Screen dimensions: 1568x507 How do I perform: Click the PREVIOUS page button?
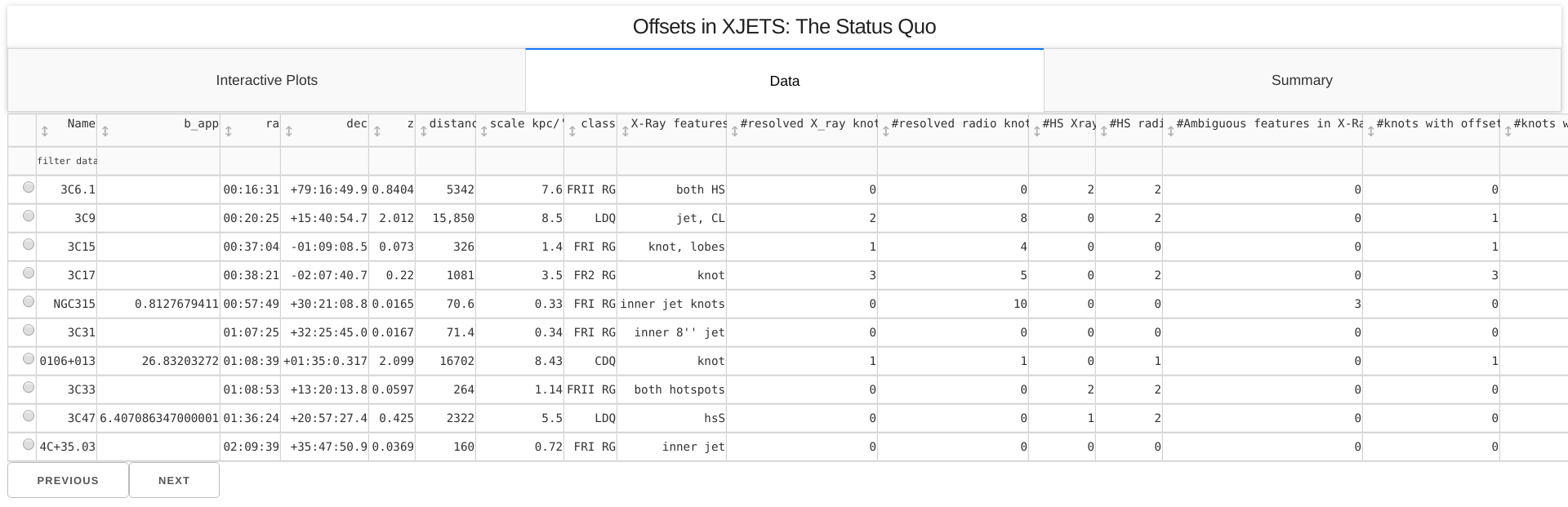[x=68, y=480]
